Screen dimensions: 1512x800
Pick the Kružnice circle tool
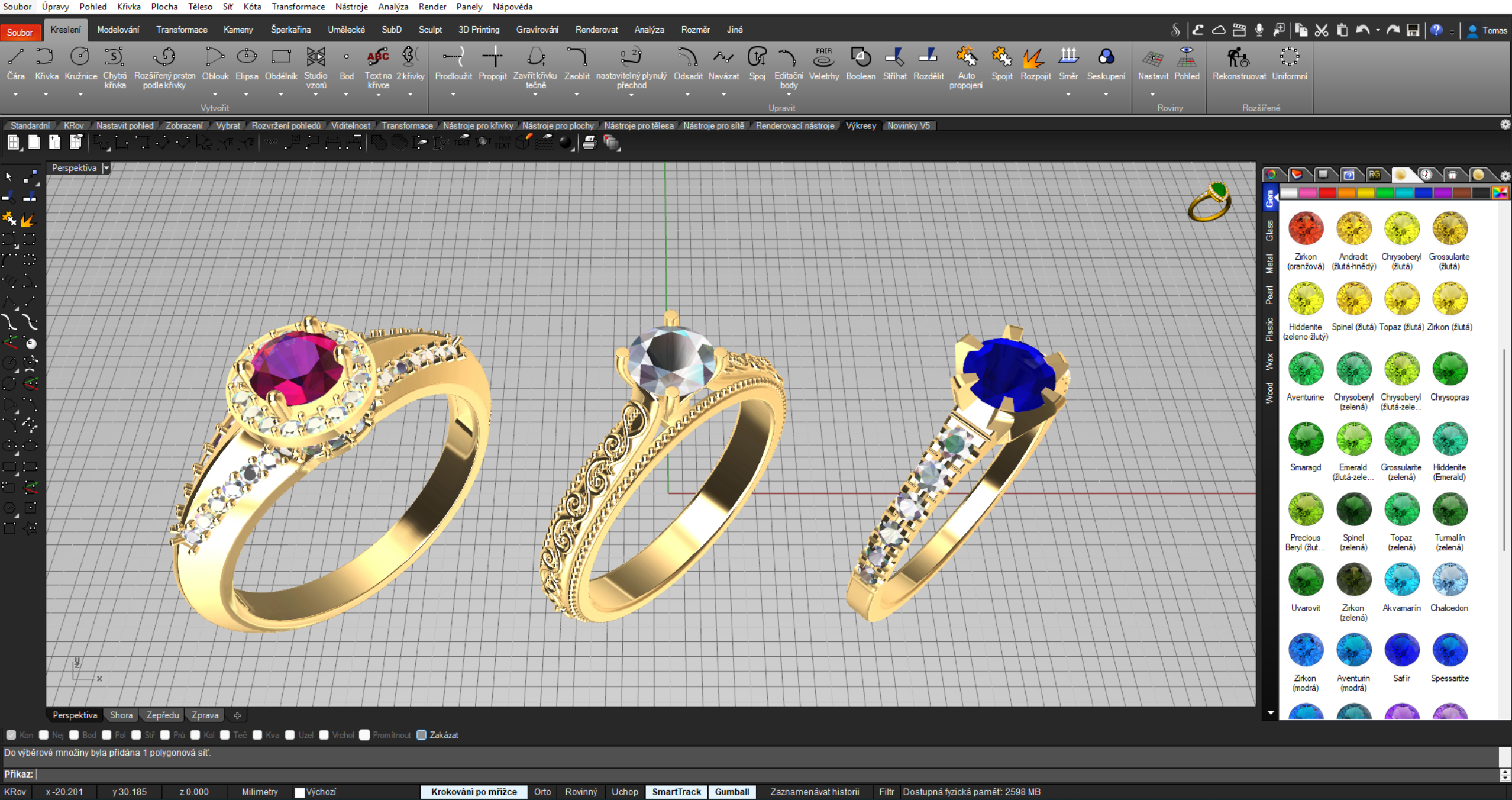(80, 63)
